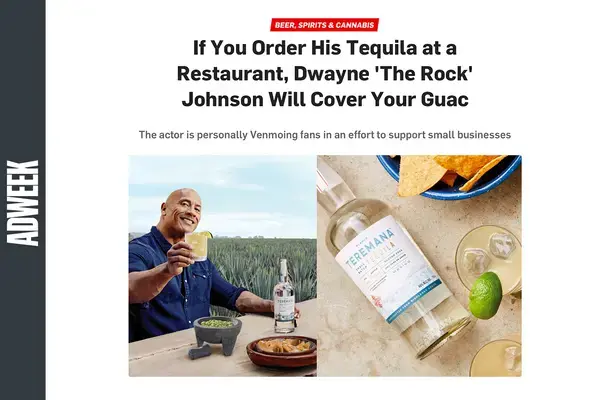Click the word Venmoing in the subheadline

(274, 135)
